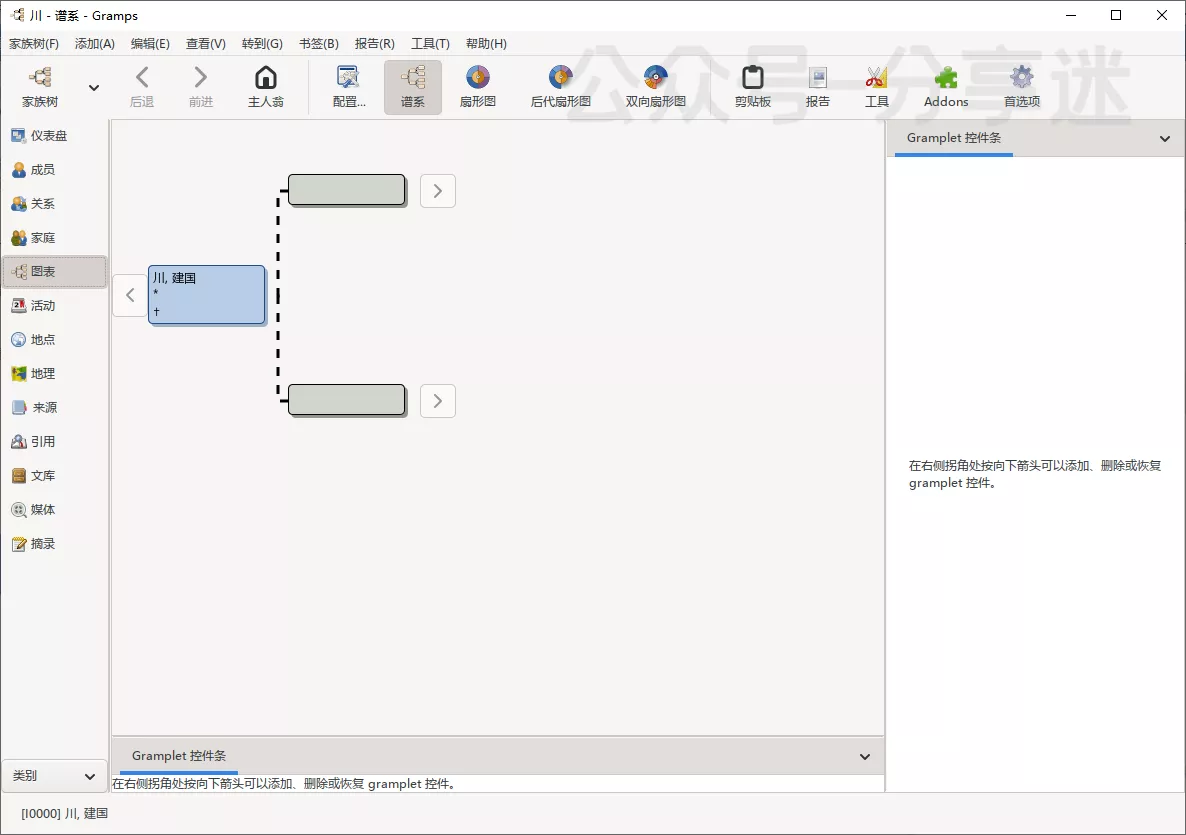Open the 后代扇形图 descendant fan chart

(x=560, y=78)
